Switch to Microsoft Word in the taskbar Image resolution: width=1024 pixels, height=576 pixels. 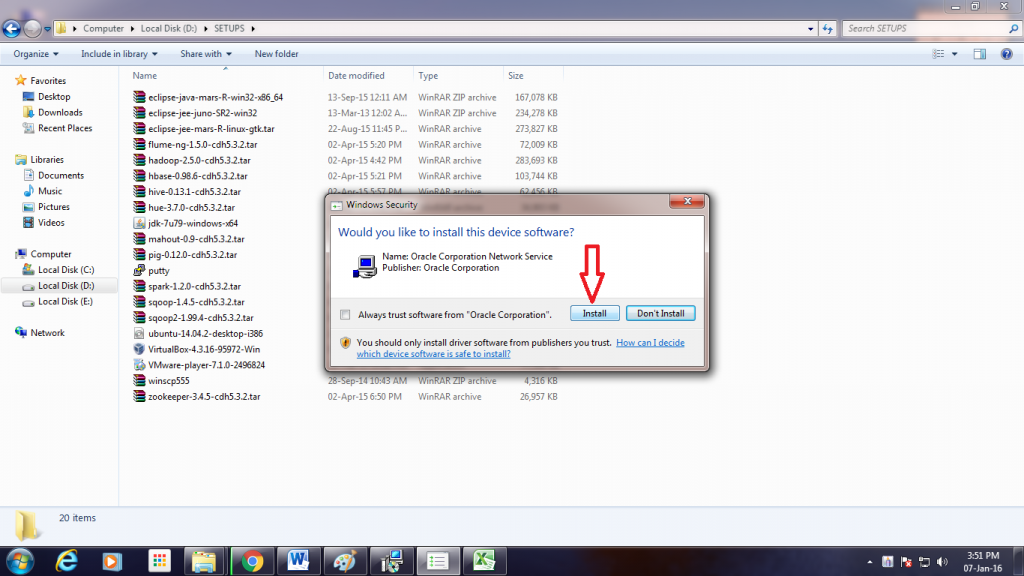point(298,562)
